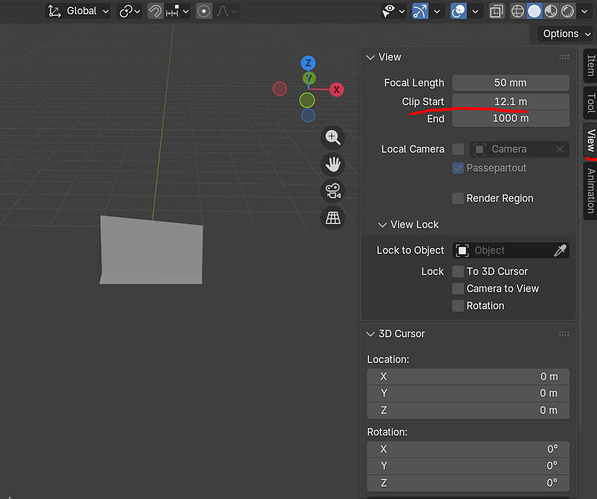Switch perspective/orthographic with grid icon
The width and height of the screenshot is (597, 499).
tap(333, 218)
